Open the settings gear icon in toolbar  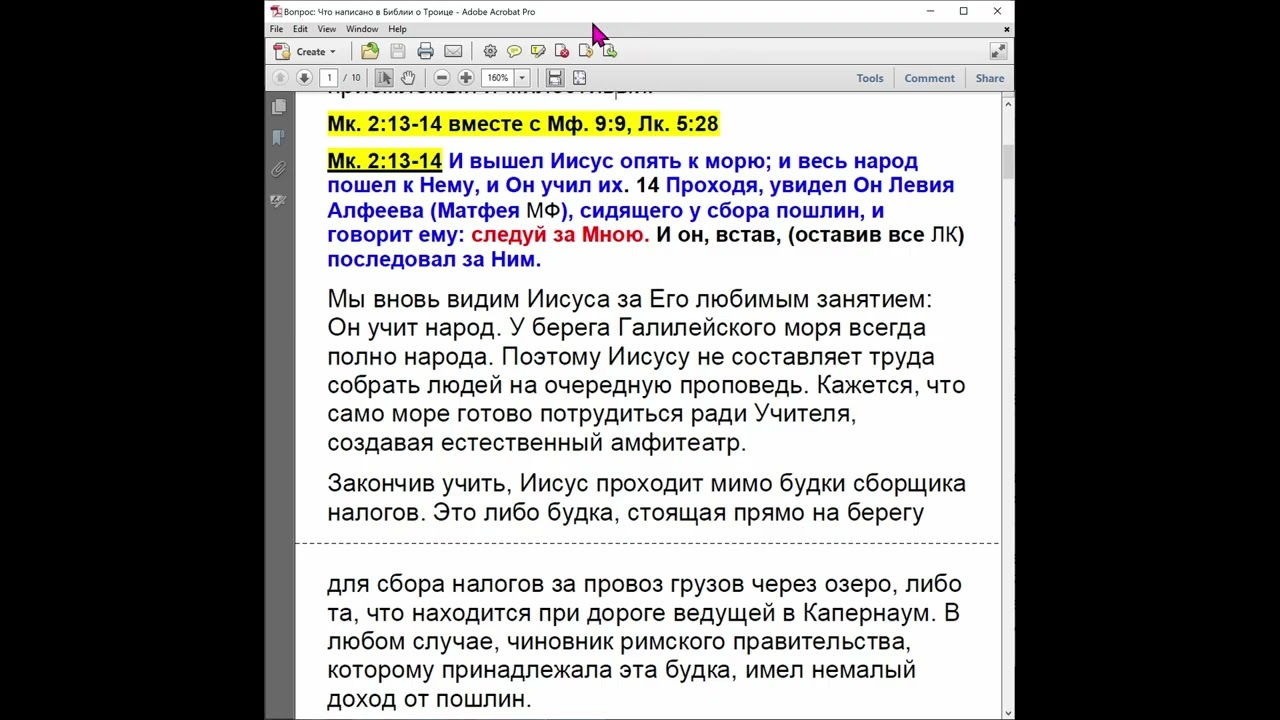tap(490, 51)
